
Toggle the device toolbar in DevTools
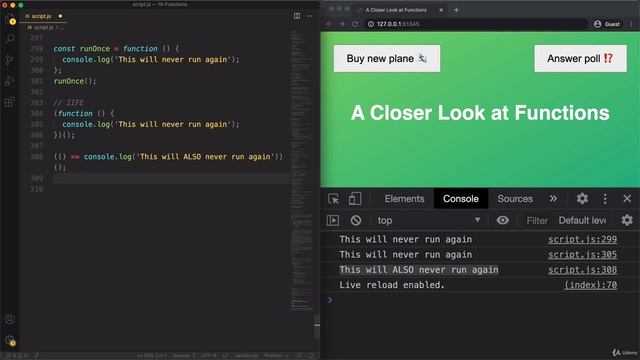point(355,199)
